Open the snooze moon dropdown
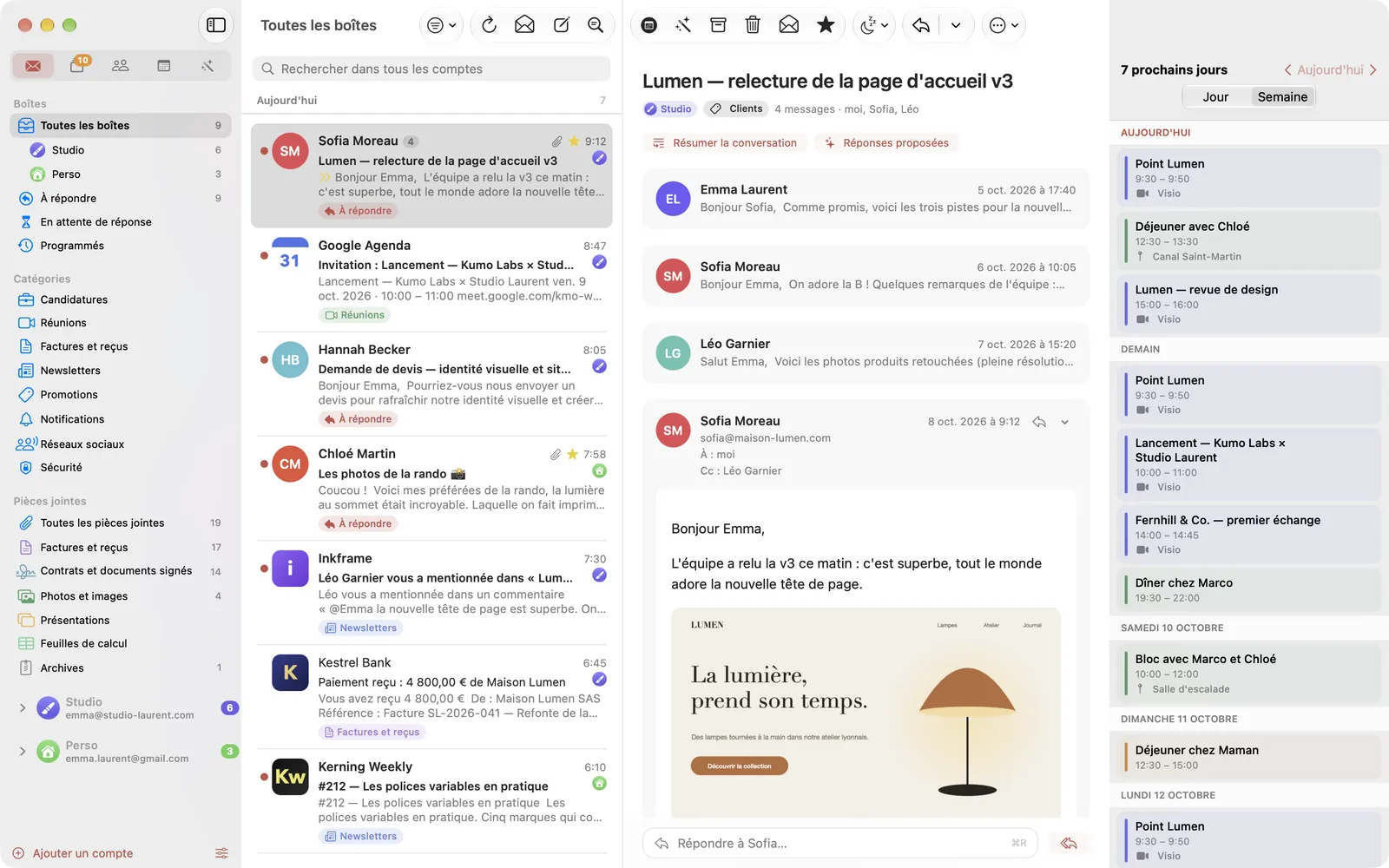1389x868 pixels. 874,25
